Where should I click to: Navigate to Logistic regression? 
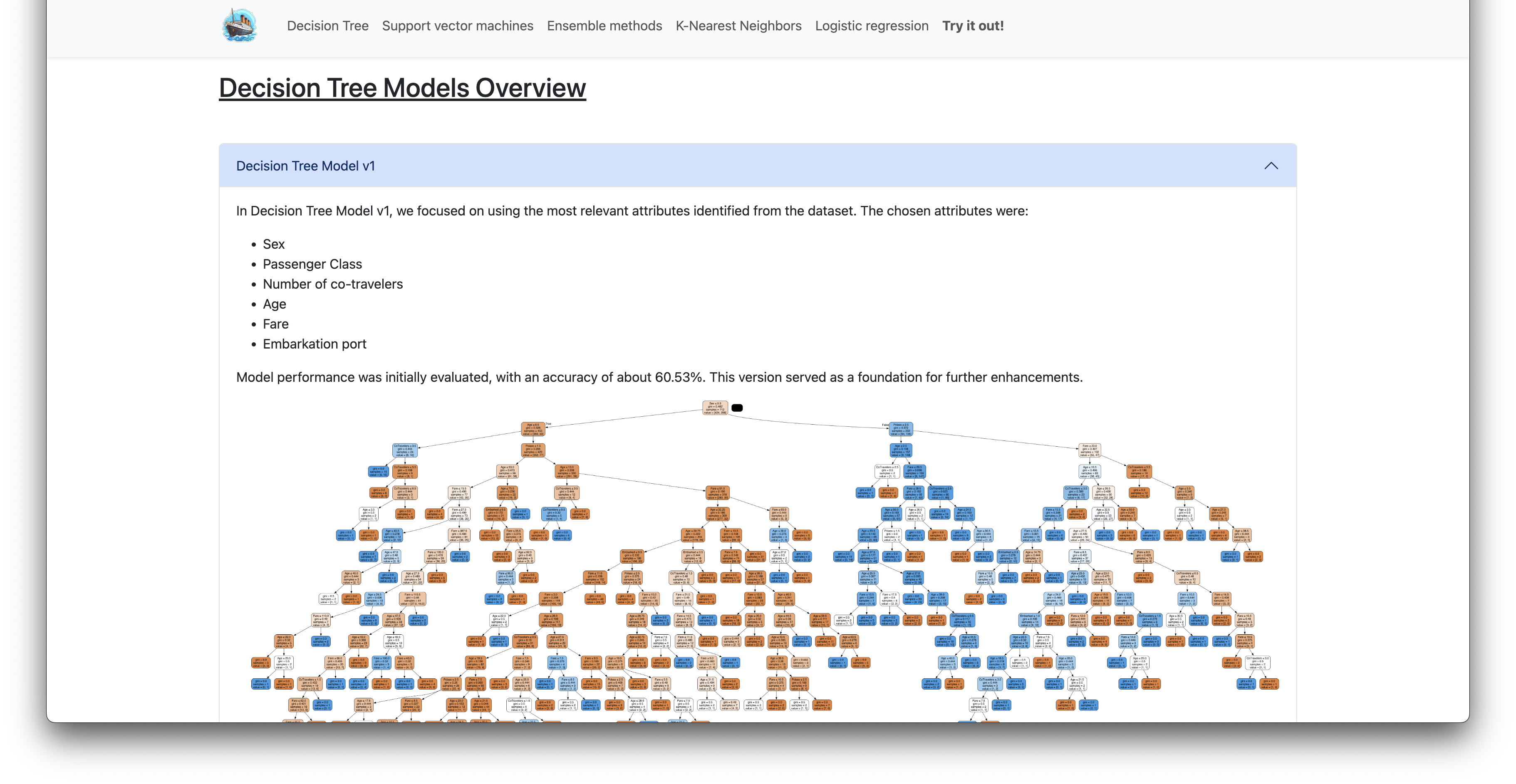point(872,26)
